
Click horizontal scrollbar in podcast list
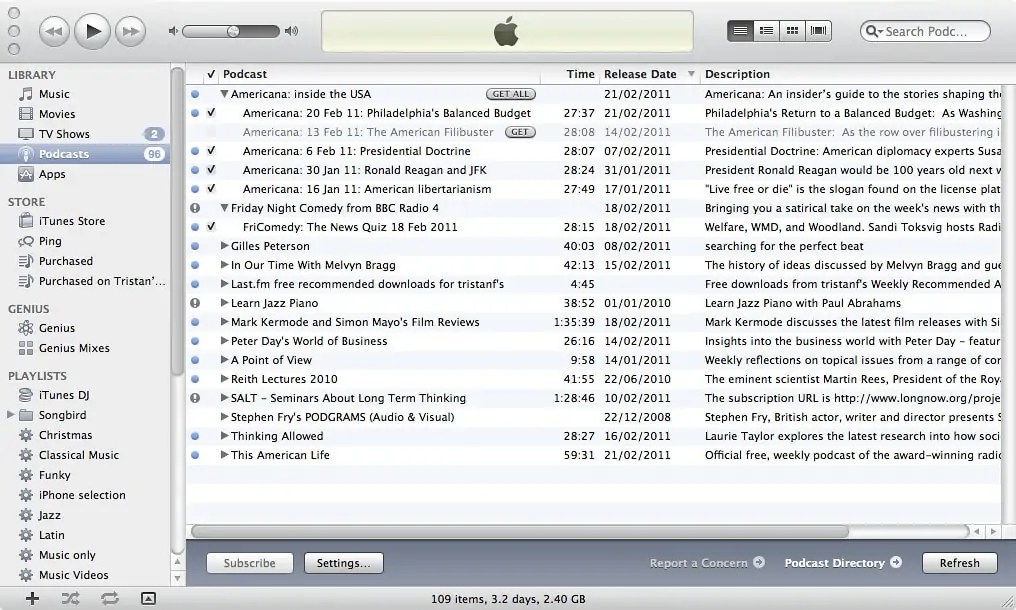(x=520, y=532)
